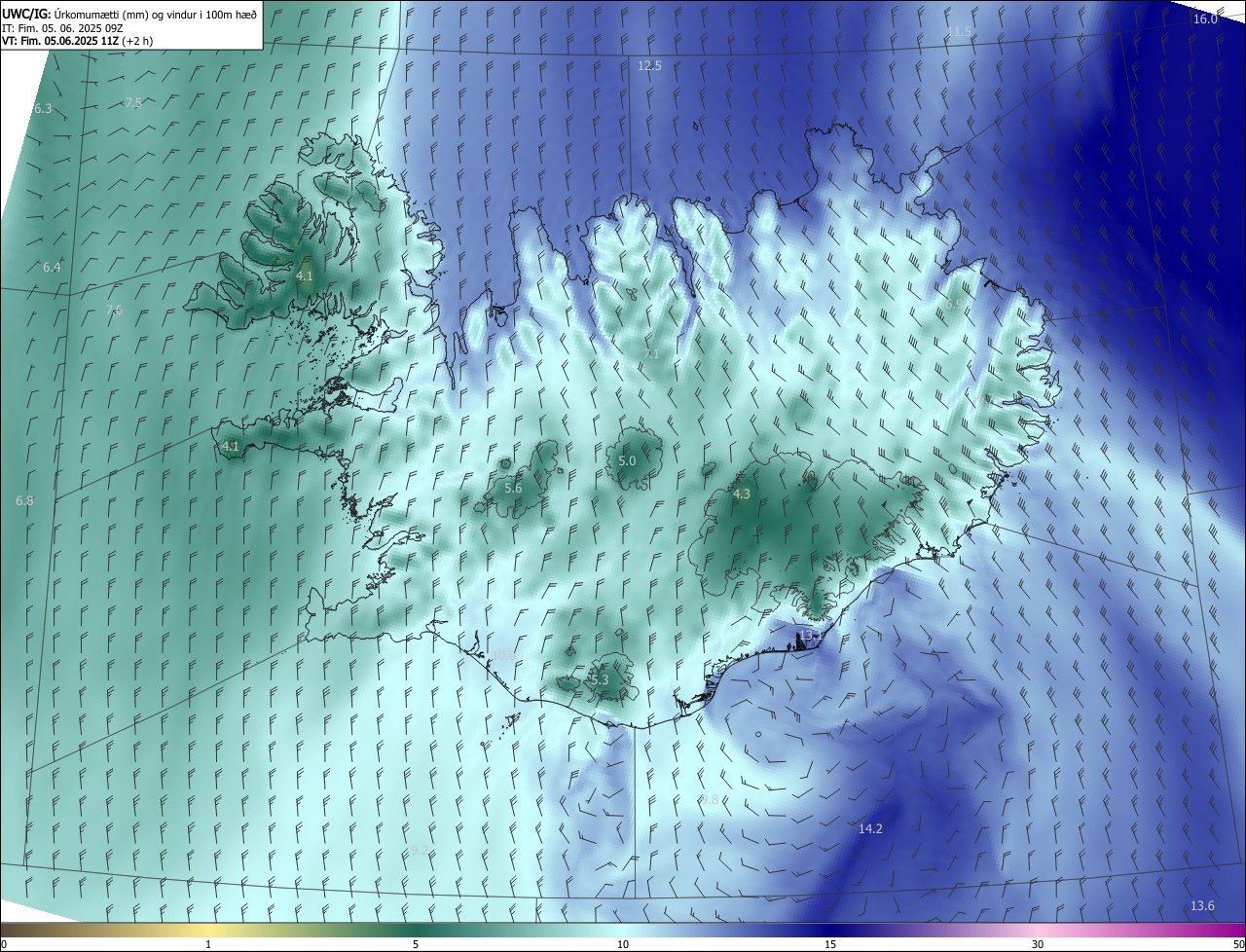This screenshot has height=952, width=1246.
Task: Select the 'VT: Fim. 05.06.2025 11Z (+2 h)' line
Action: point(78,41)
